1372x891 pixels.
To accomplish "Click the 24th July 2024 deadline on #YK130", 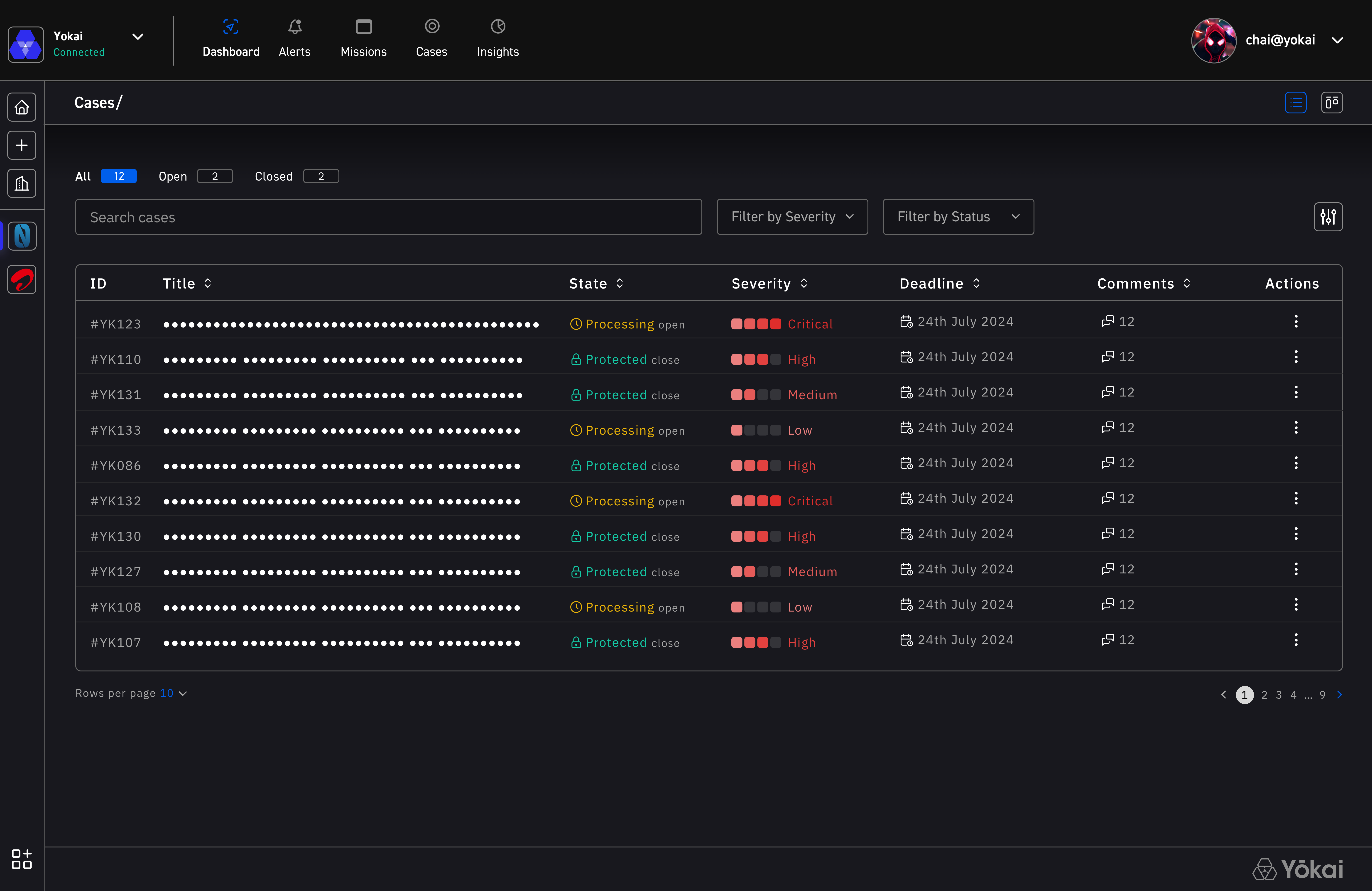I will click(x=965, y=534).
